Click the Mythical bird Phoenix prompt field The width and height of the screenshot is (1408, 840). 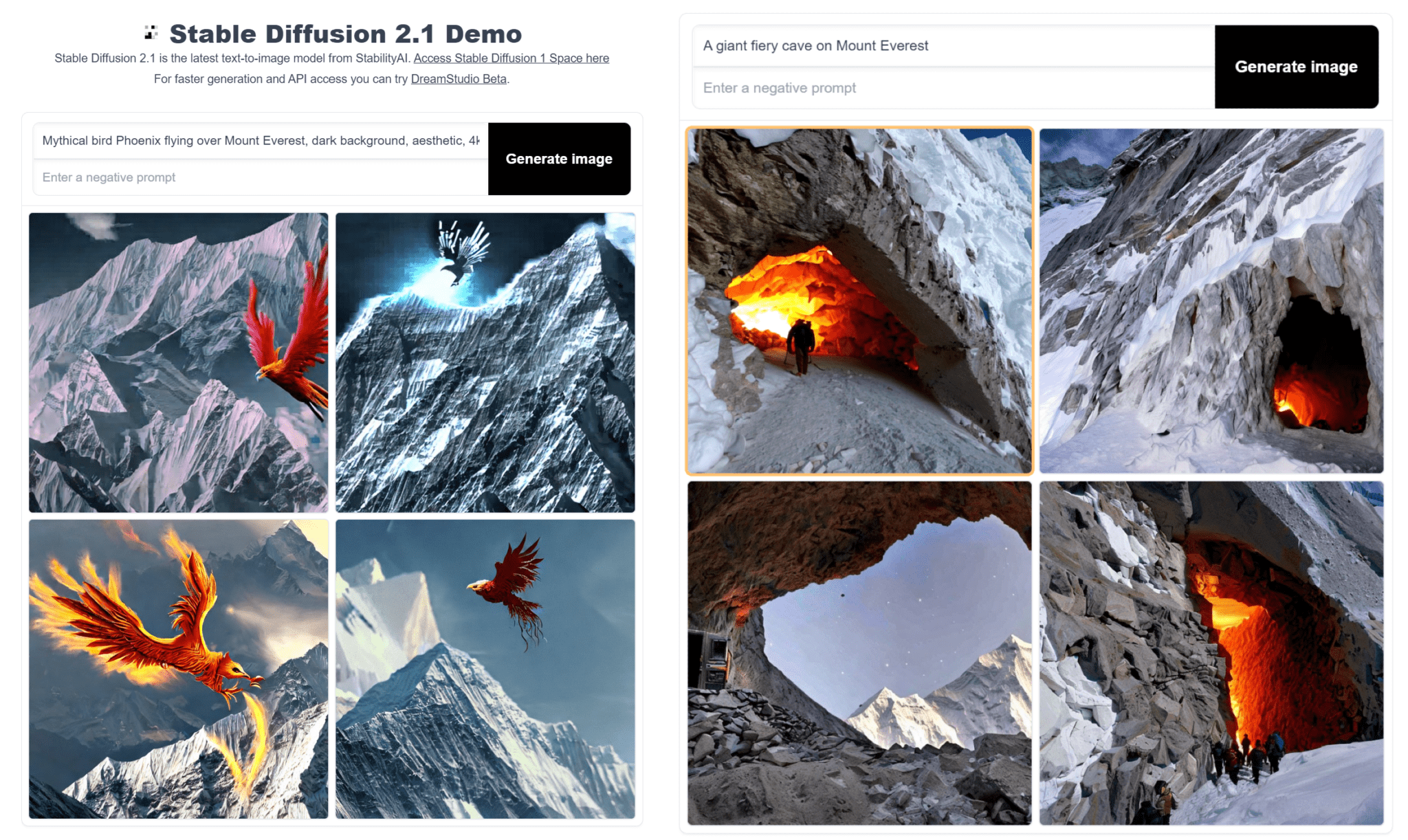click(x=261, y=141)
